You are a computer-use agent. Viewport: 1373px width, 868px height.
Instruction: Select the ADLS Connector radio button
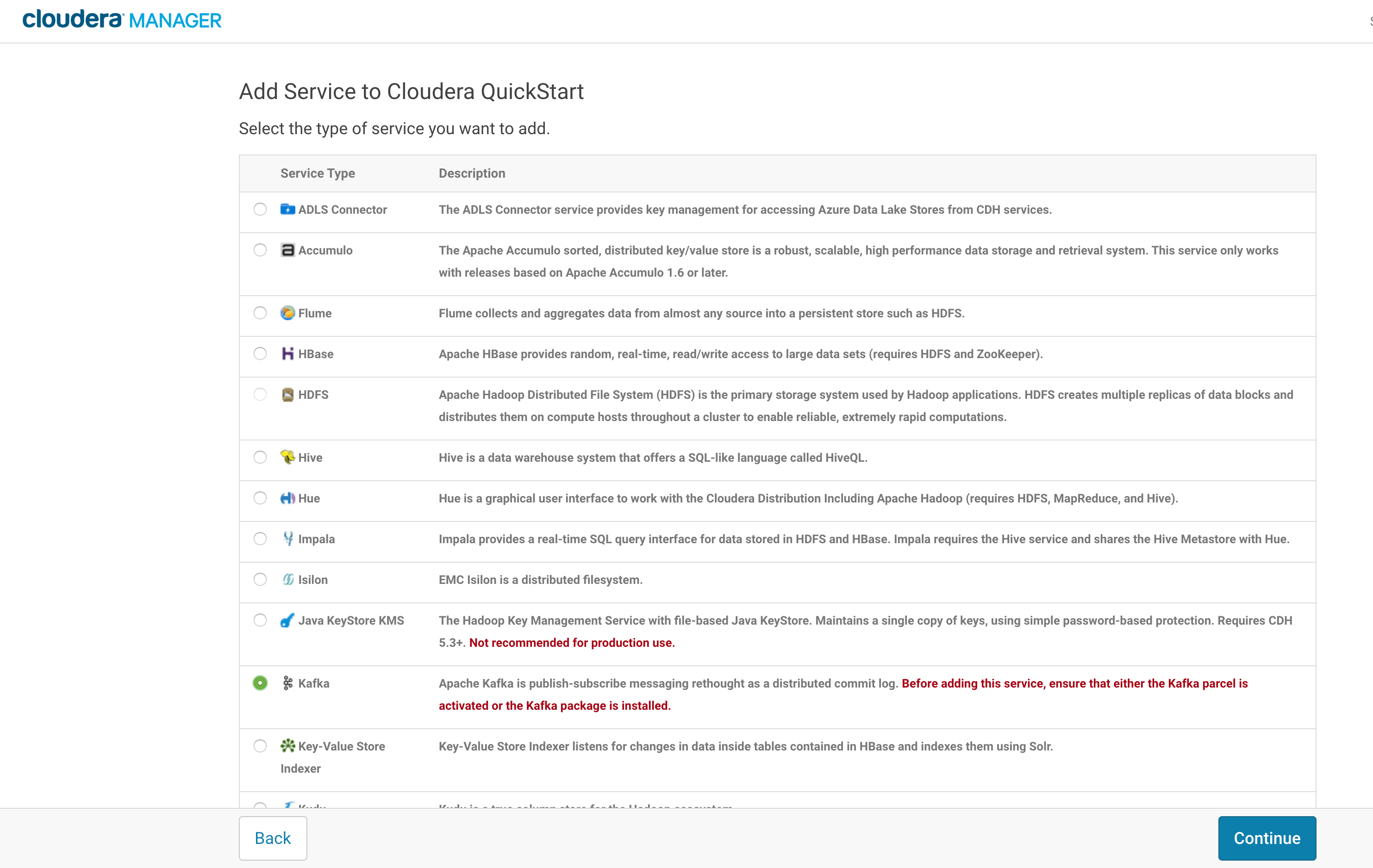pos(260,209)
